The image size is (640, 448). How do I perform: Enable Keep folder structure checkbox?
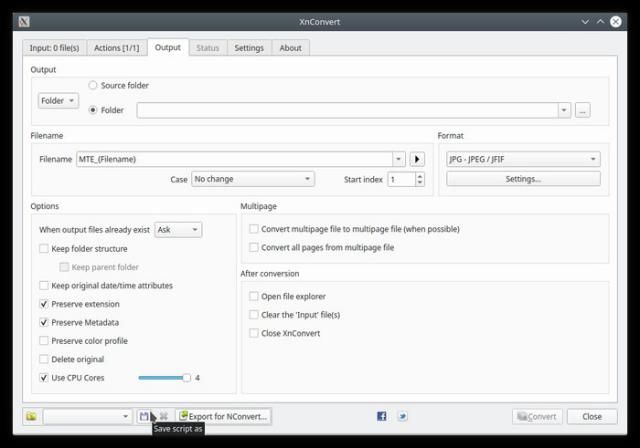click(x=44, y=248)
